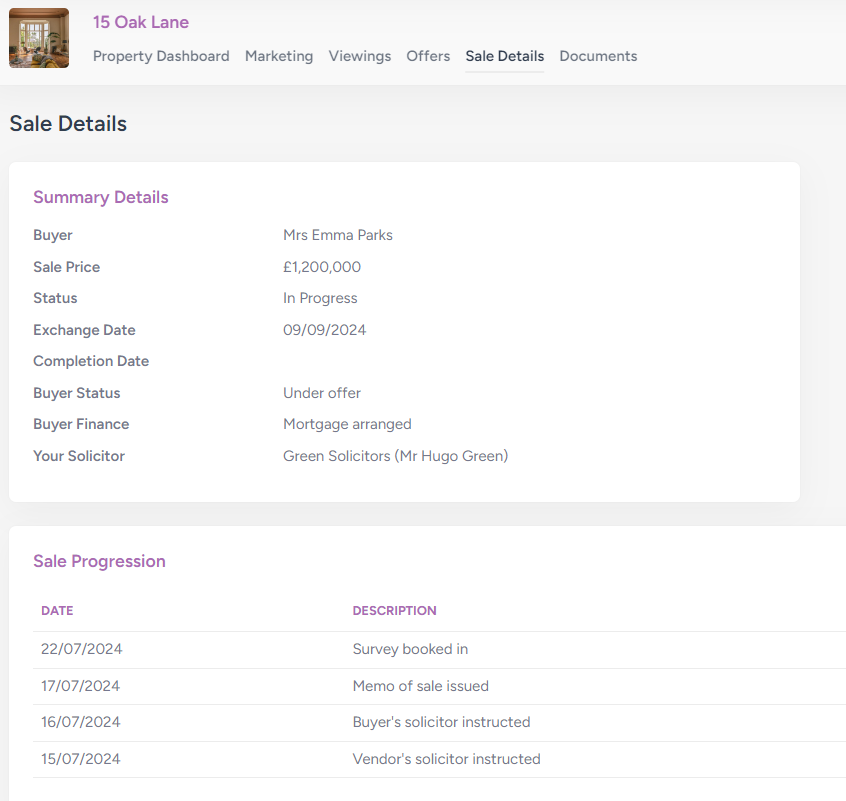Screen dimensions: 846x801
Task: Click buyer name Mrs Emma Parks
Action: (x=338, y=235)
